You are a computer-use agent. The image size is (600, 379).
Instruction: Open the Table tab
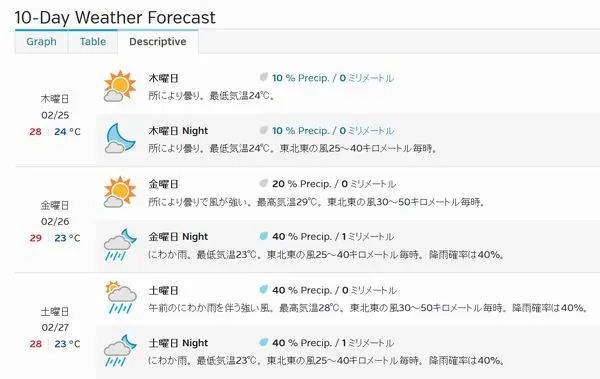coord(93,41)
